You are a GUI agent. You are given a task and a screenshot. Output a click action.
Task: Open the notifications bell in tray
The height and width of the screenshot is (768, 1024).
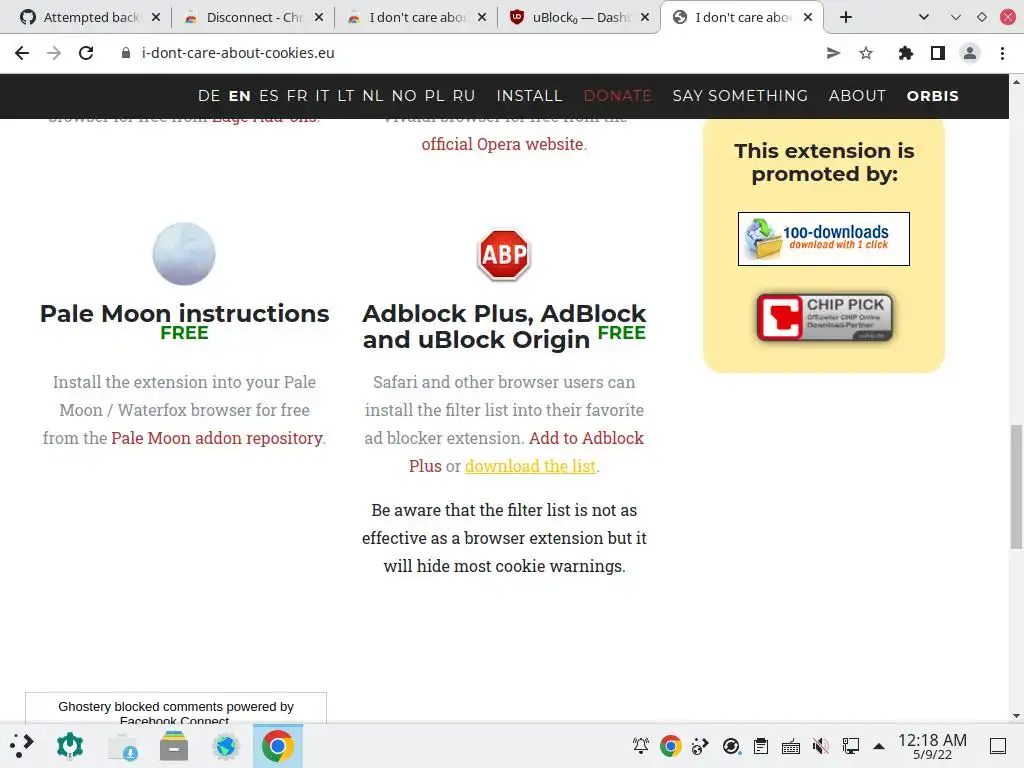[x=641, y=746]
